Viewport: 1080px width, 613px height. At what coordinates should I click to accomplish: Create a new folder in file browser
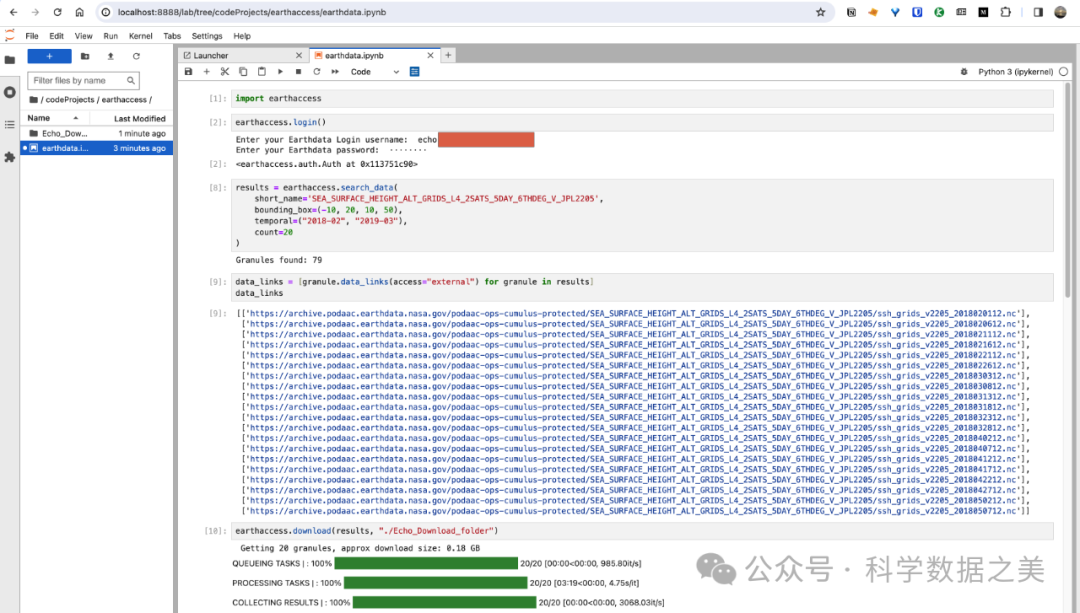(x=85, y=56)
